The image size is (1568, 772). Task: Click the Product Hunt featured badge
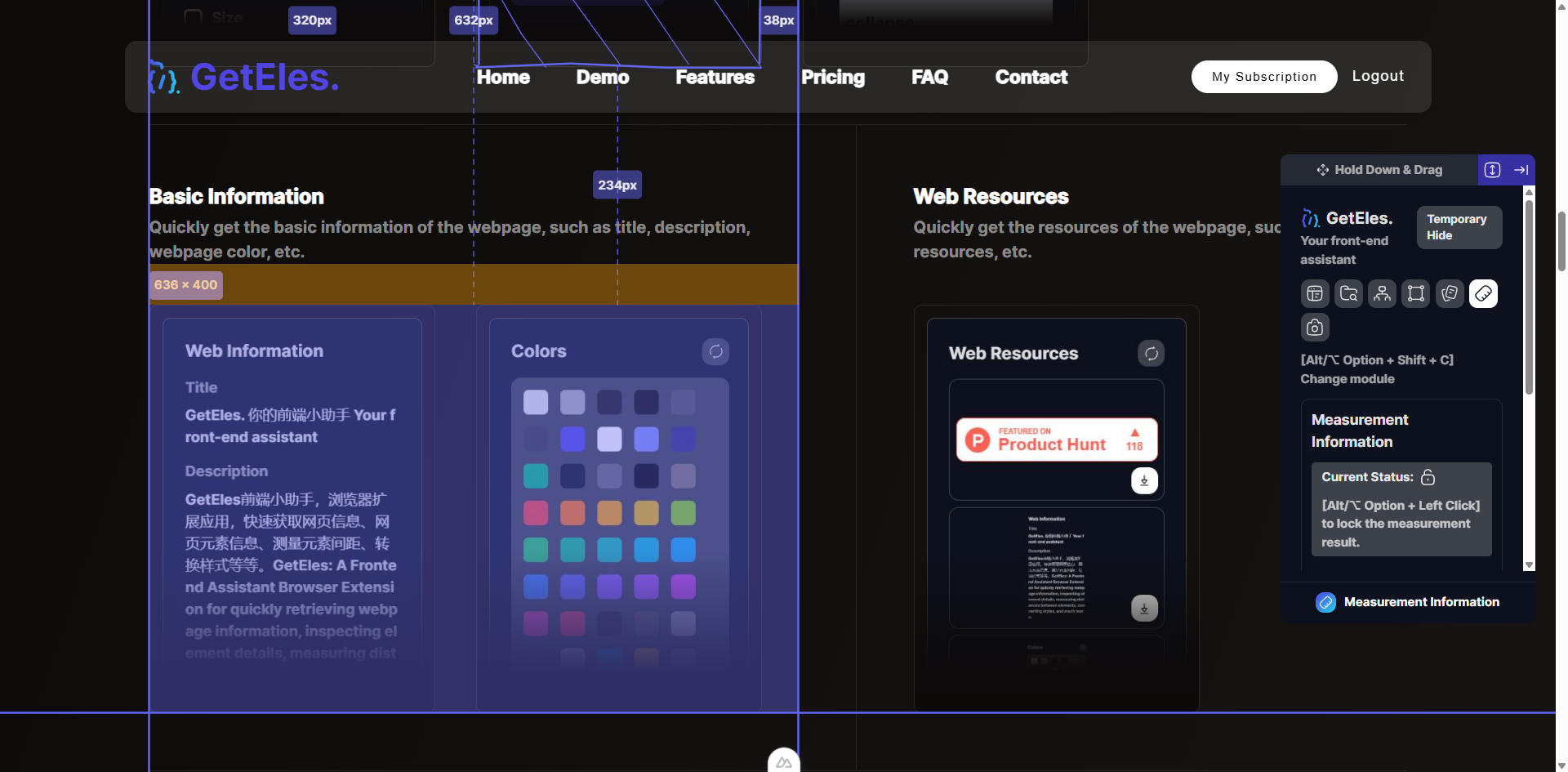coord(1057,440)
